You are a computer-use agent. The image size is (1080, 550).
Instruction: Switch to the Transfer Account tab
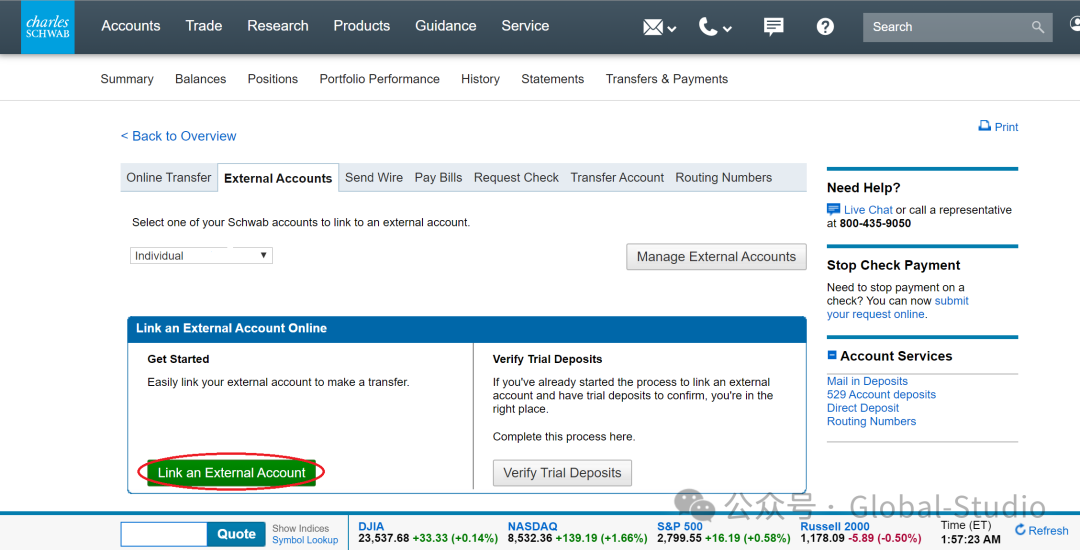click(x=617, y=178)
